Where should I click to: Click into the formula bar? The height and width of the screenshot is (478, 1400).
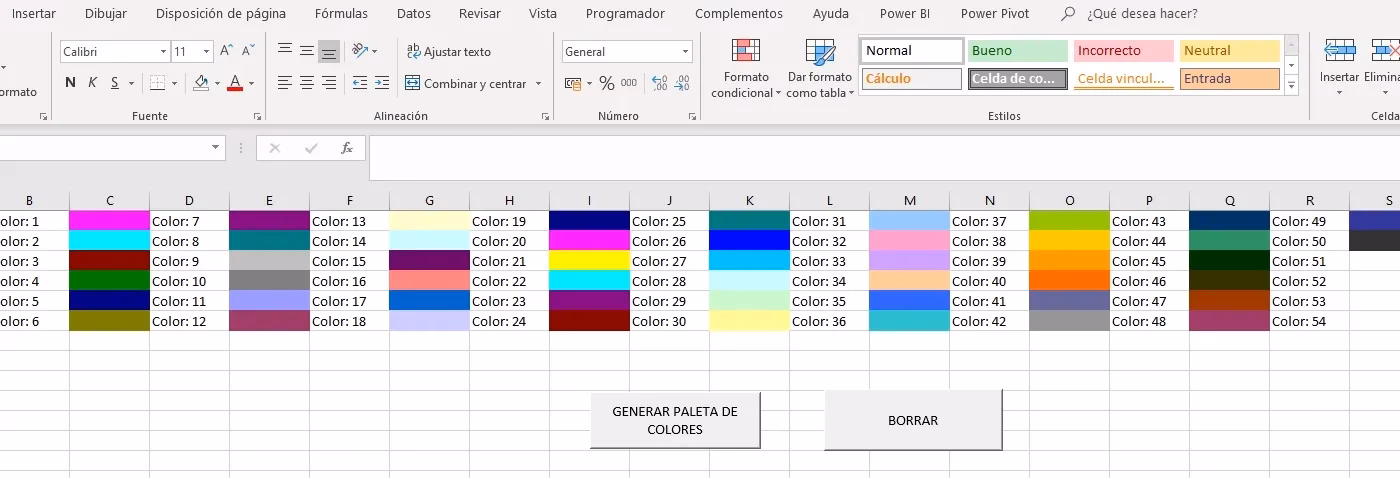click(x=883, y=156)
